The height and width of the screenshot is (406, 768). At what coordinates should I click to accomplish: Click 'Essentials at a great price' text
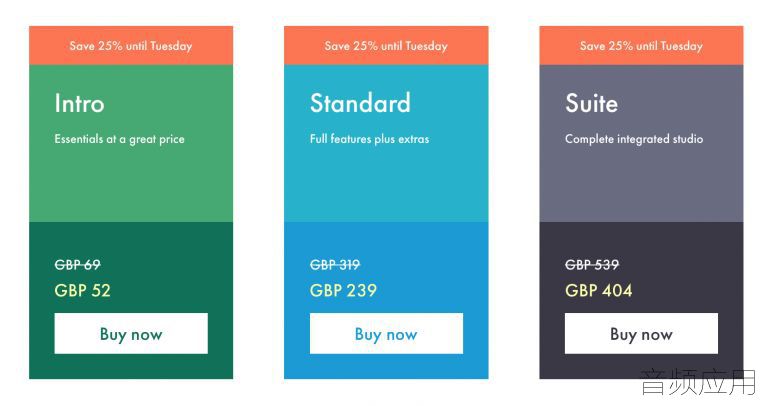coord(120,139)
